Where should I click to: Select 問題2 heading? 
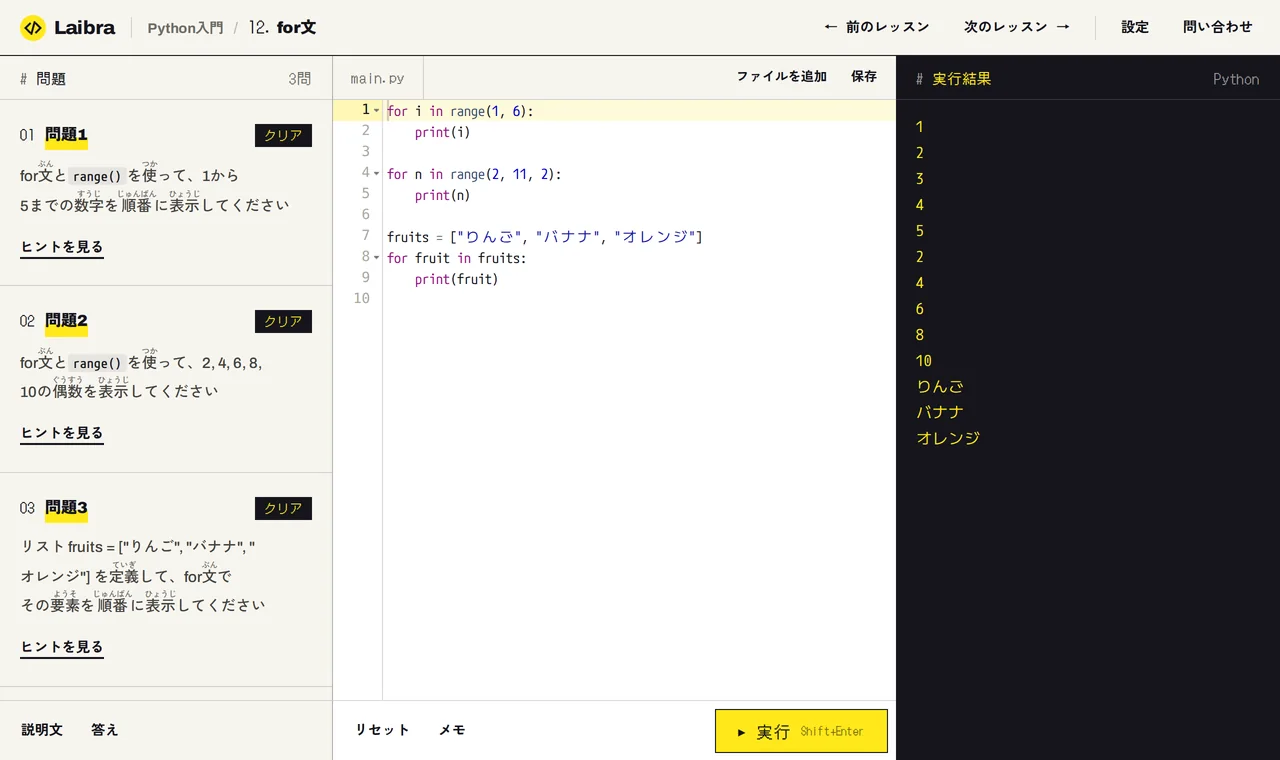click(x=66, y=320)
